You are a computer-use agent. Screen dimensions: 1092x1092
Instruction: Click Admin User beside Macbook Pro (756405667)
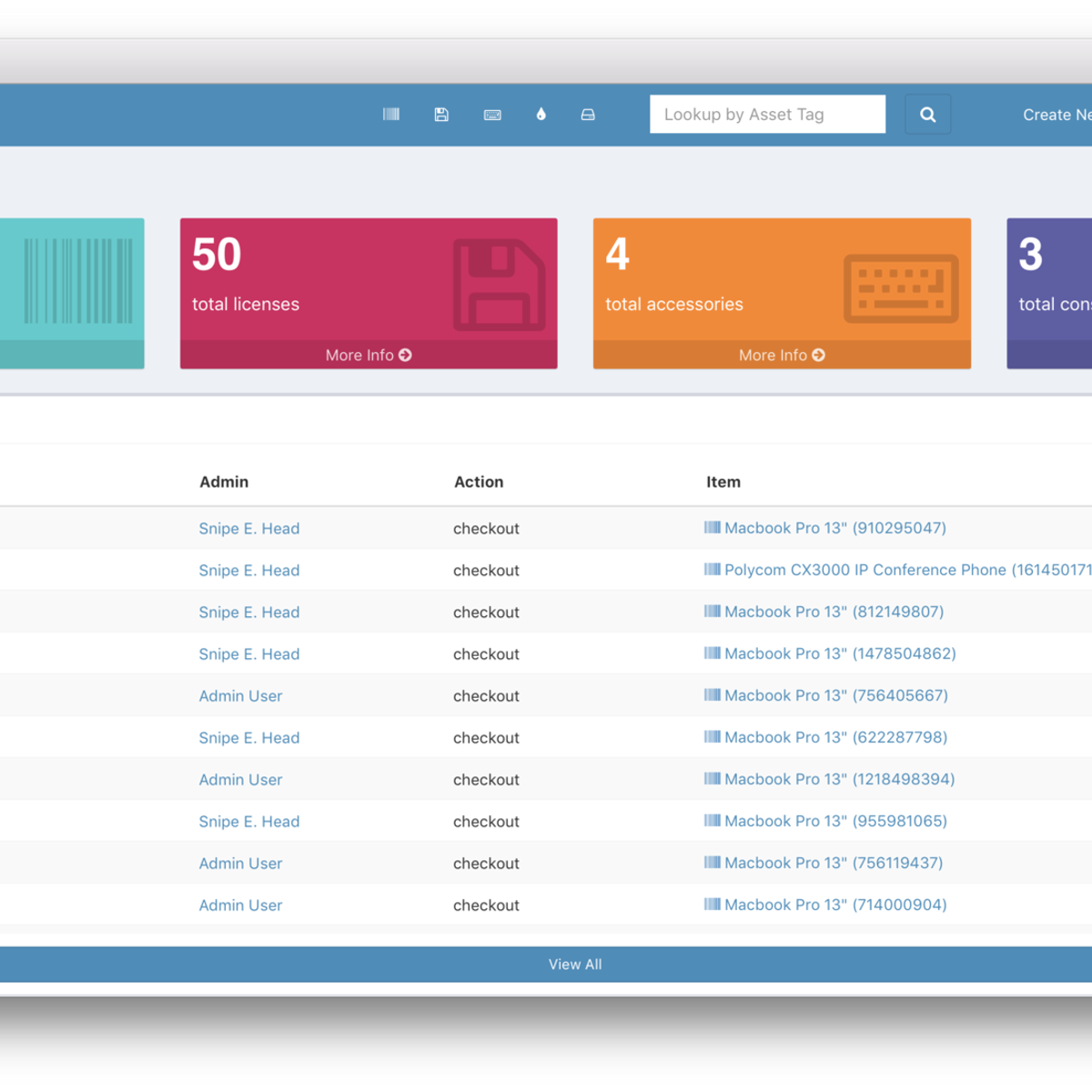coord(240,696)
